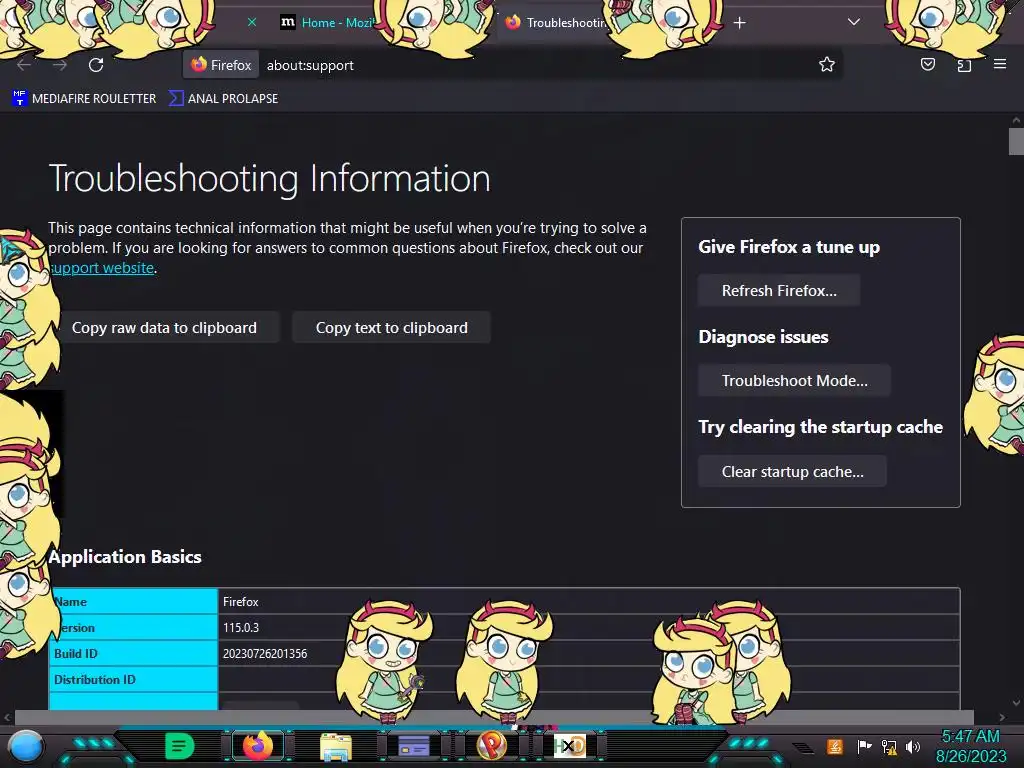Screen dimensions: 1024x768
Task: Open a new tab with the plus button
Action: [x=739, y=23]
